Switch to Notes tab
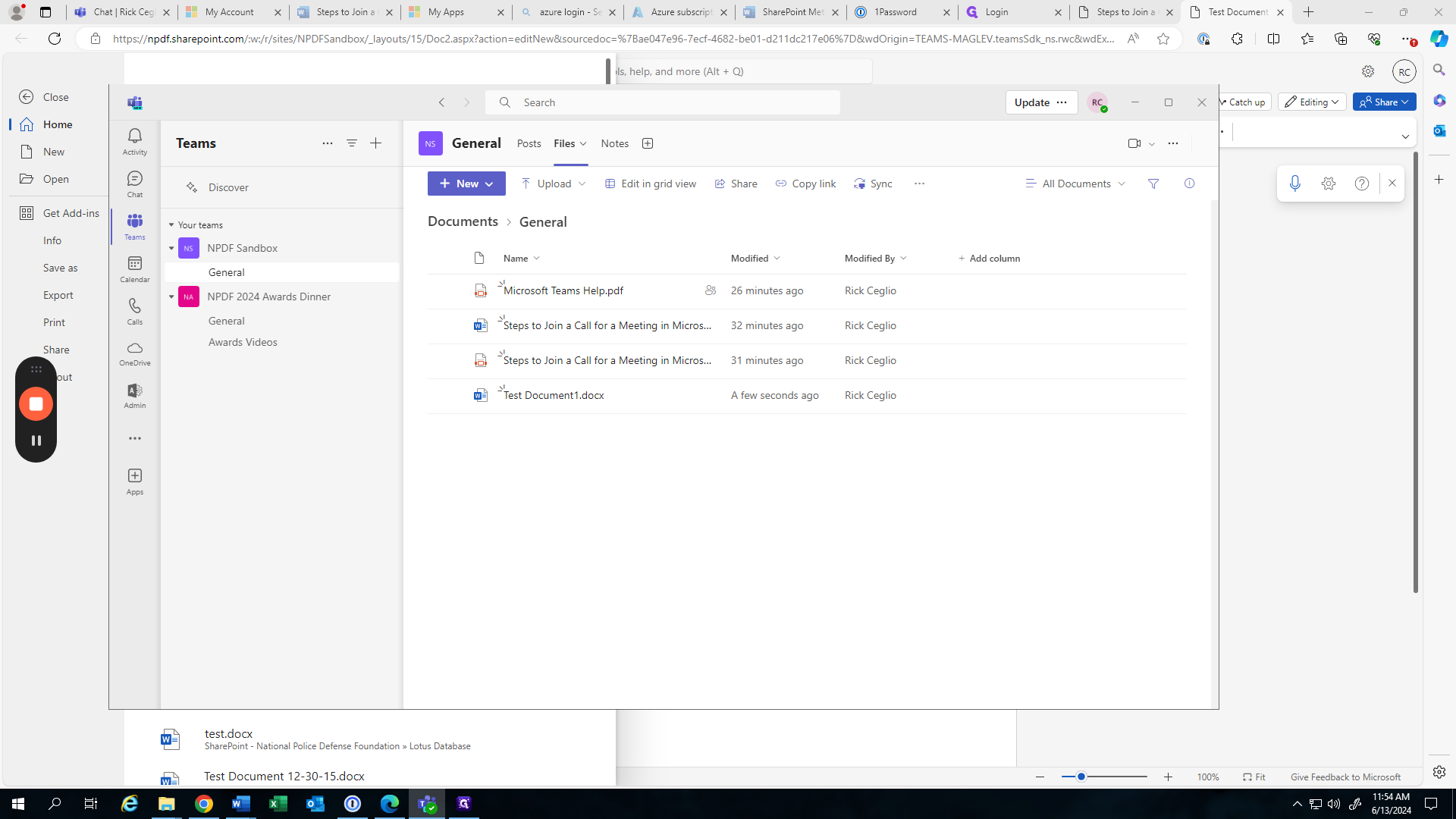The width and height of the screenshot is (1456, 819). tap(615, 143)
